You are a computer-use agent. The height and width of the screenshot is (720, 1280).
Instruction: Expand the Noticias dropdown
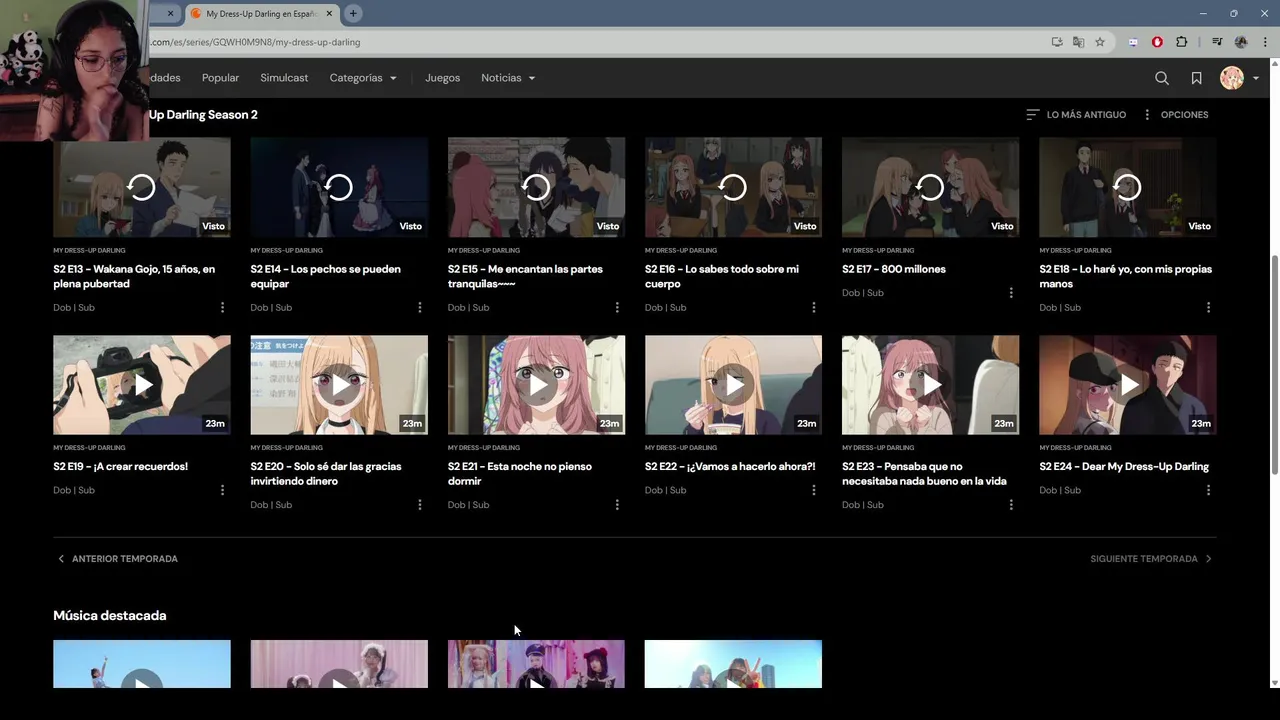pyautogui.click(x=508, y=78)
